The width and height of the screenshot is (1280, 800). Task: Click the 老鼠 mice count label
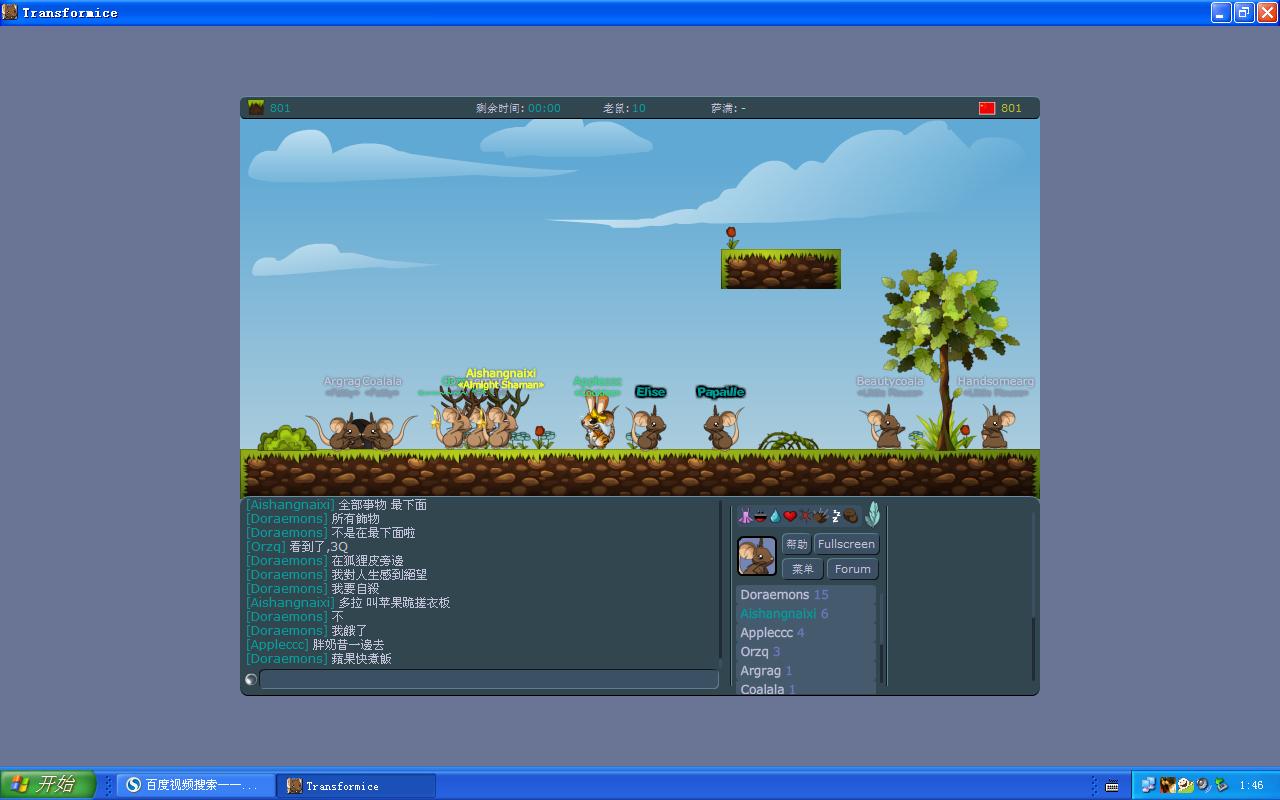click(x=624, y=108)
